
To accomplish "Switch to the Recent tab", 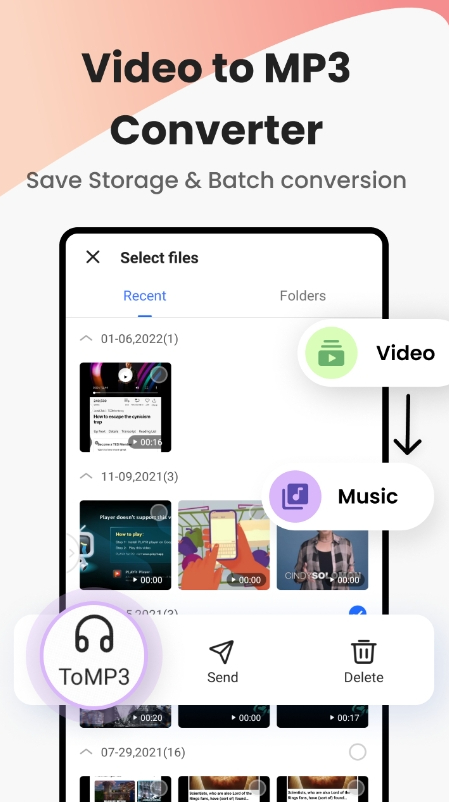I will [145, 296].
